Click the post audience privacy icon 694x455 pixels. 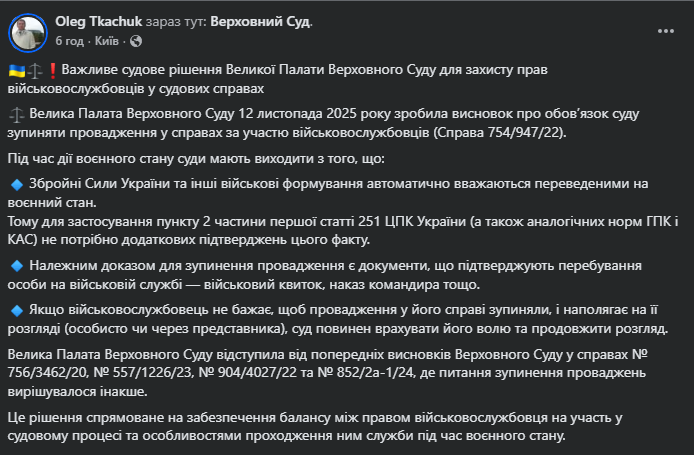136,41
